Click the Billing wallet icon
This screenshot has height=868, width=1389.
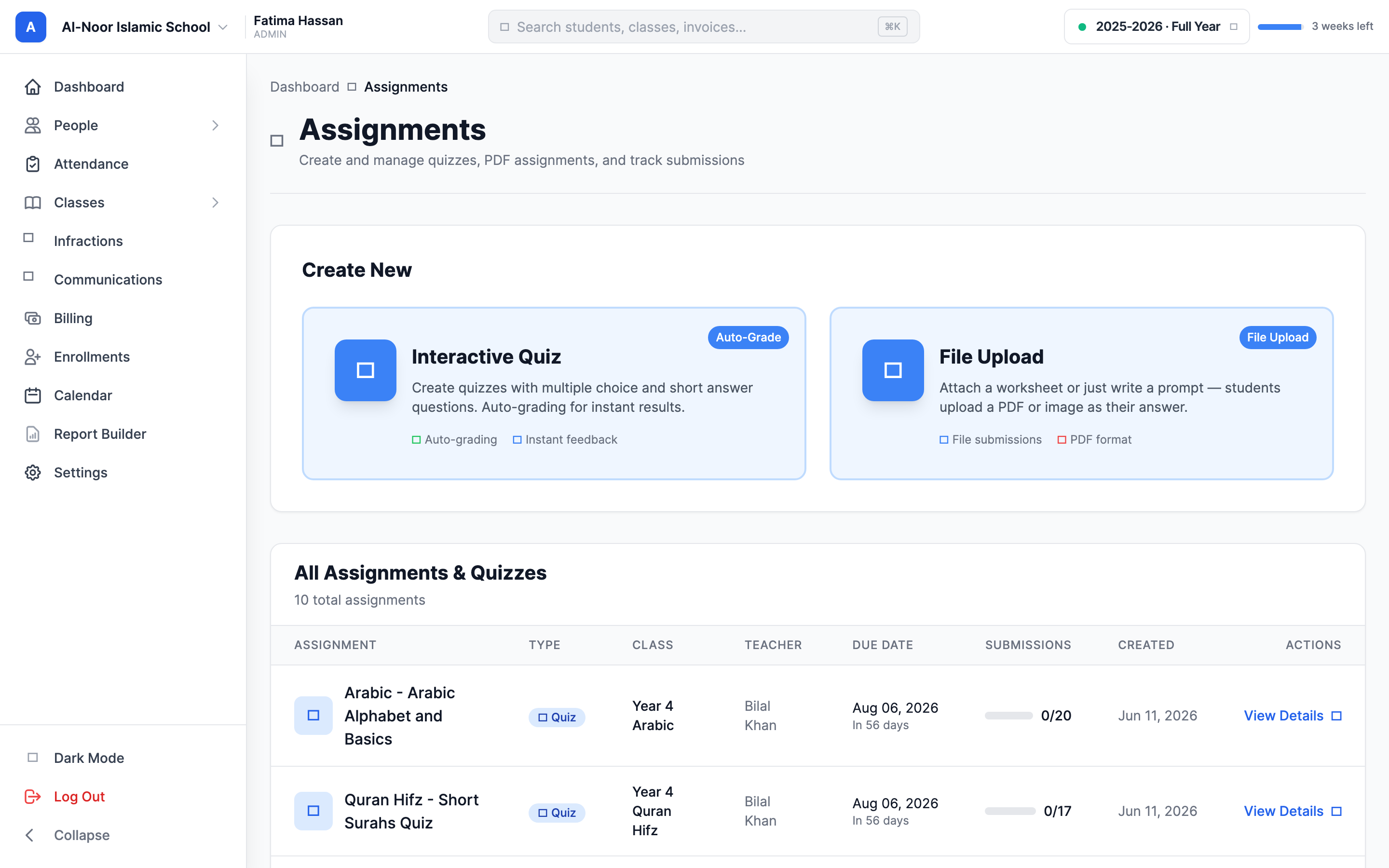click(33, 318)
